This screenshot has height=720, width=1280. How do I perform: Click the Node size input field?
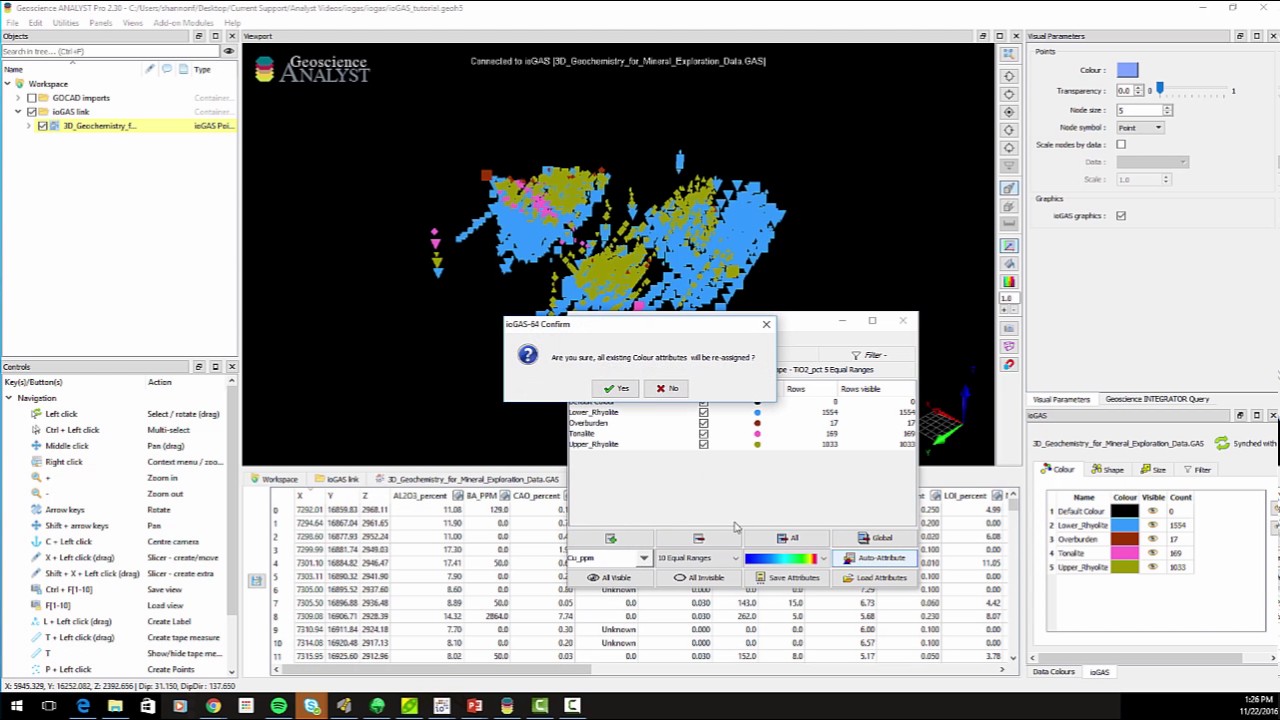1139,110
